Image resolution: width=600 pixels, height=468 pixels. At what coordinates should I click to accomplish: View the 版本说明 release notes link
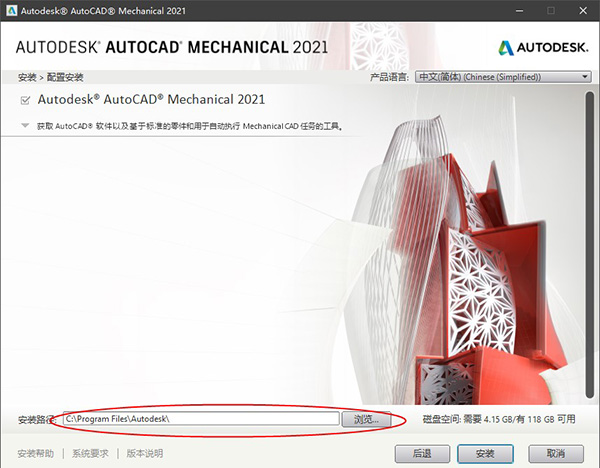click(x=145, y=454)
